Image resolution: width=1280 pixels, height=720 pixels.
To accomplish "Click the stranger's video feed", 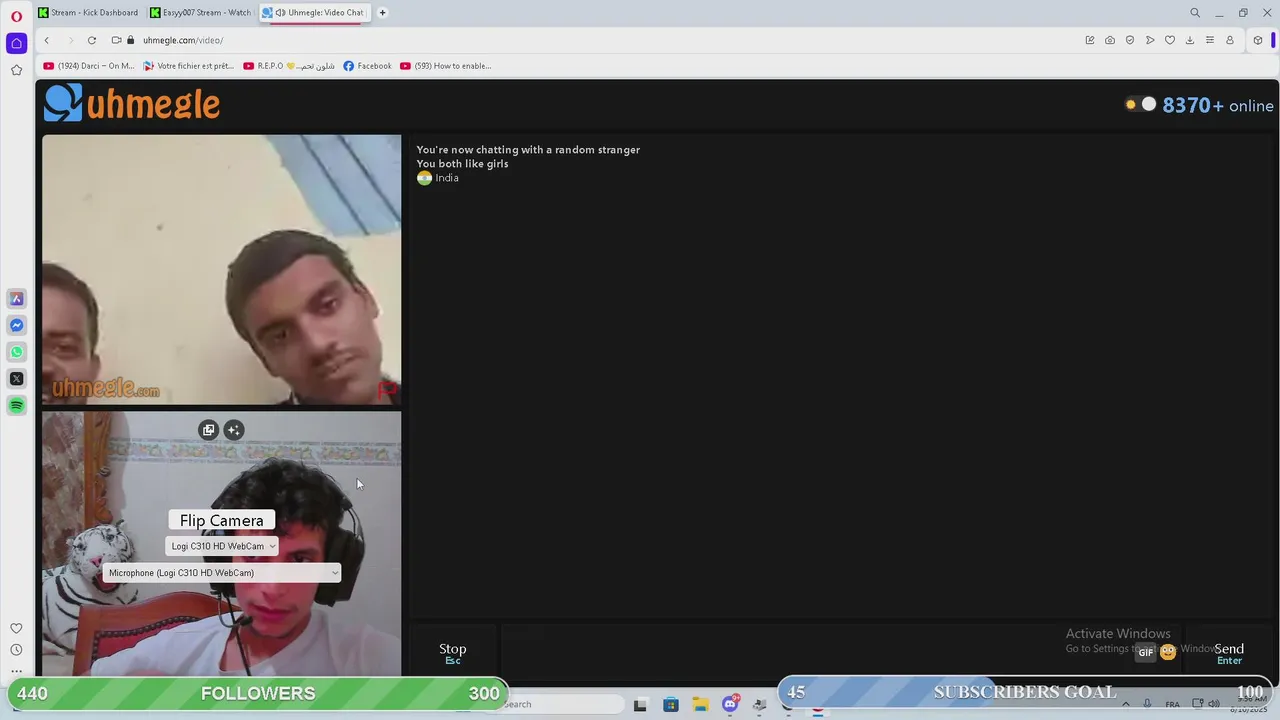I will [x=222, y=270].
